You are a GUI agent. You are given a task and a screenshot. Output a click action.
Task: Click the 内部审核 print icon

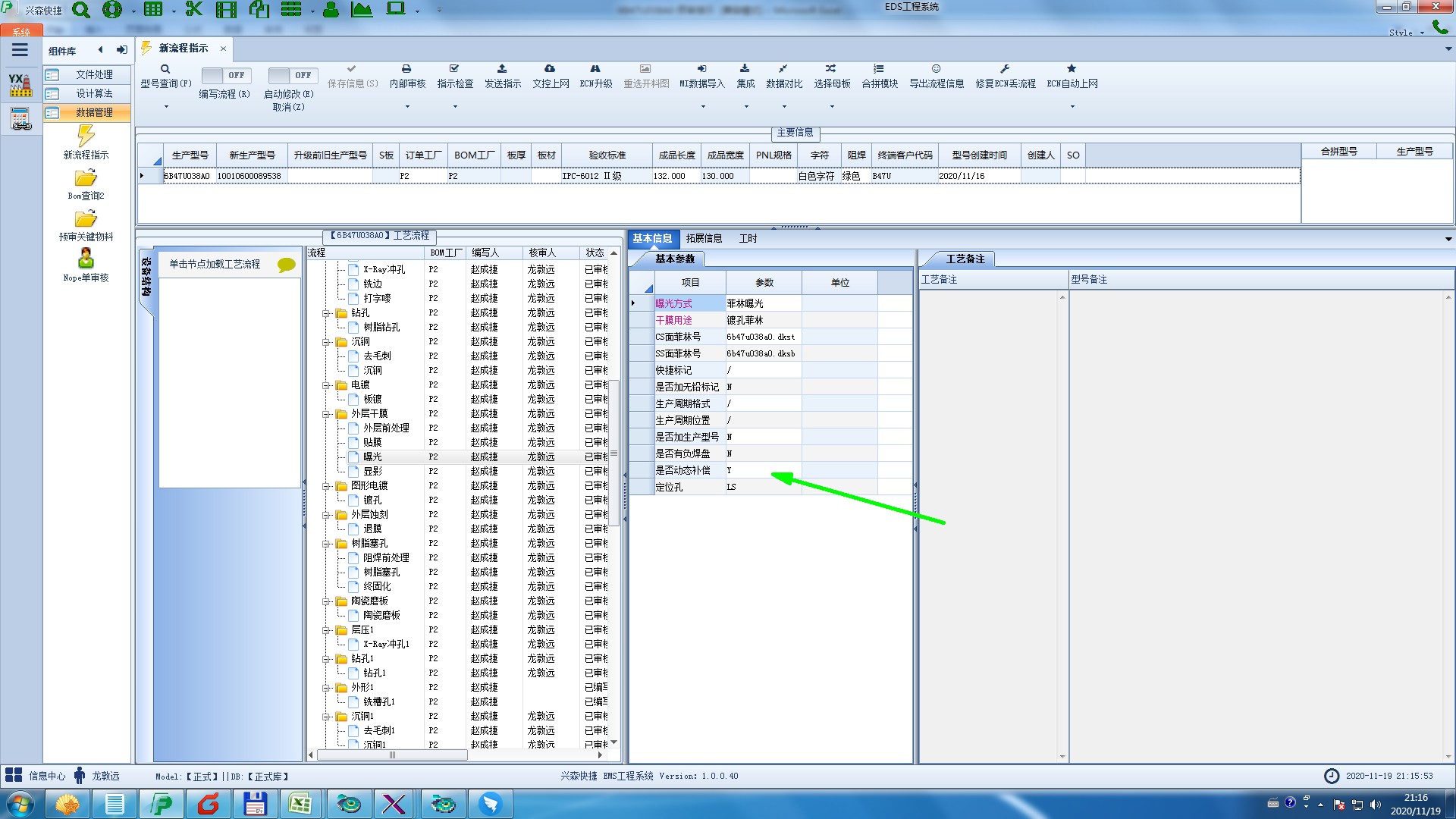click(406, 69)
